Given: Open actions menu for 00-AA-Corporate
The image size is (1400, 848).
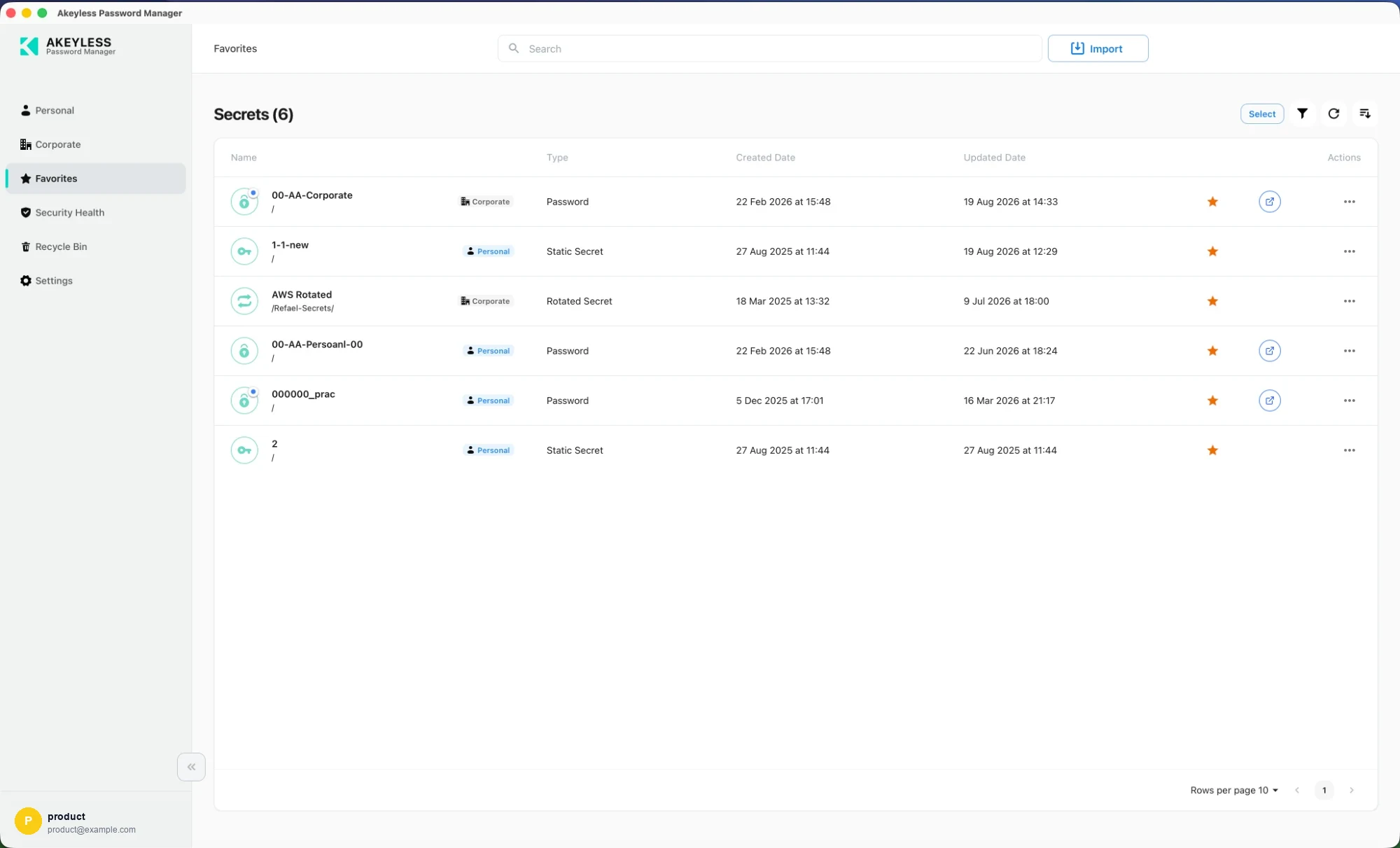Looking at the screenshot, I should click(x=1349, y=202).
